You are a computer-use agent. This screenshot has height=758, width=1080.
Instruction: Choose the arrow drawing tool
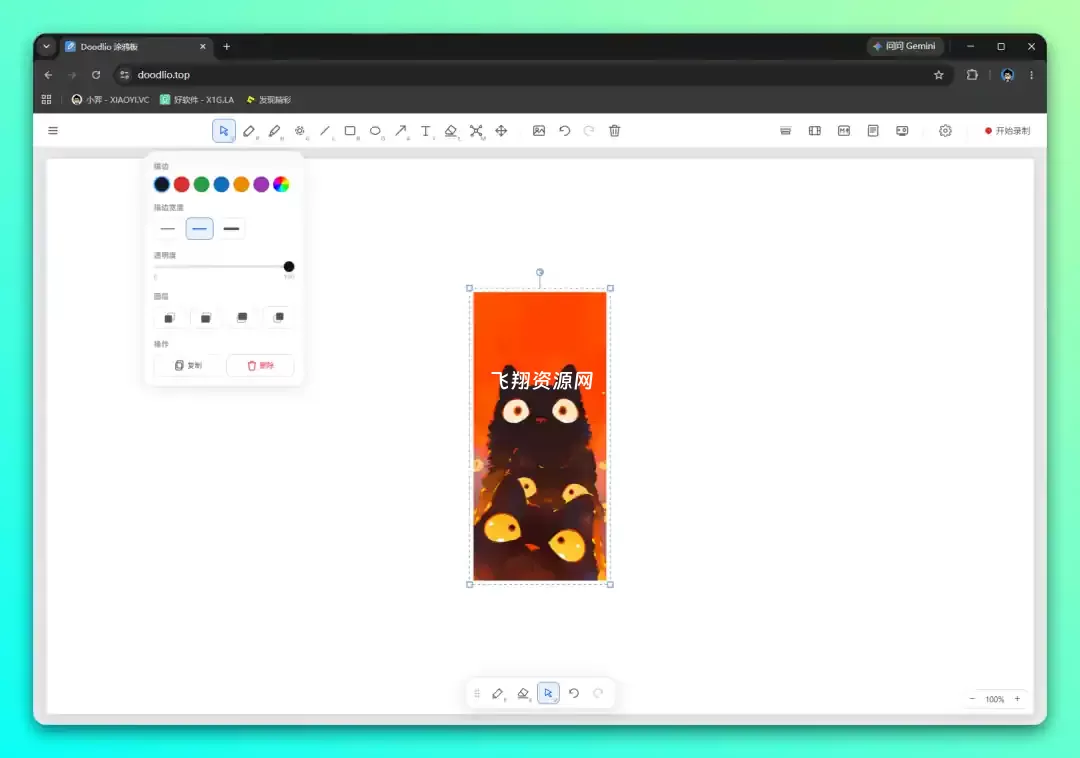click(401, 131)
